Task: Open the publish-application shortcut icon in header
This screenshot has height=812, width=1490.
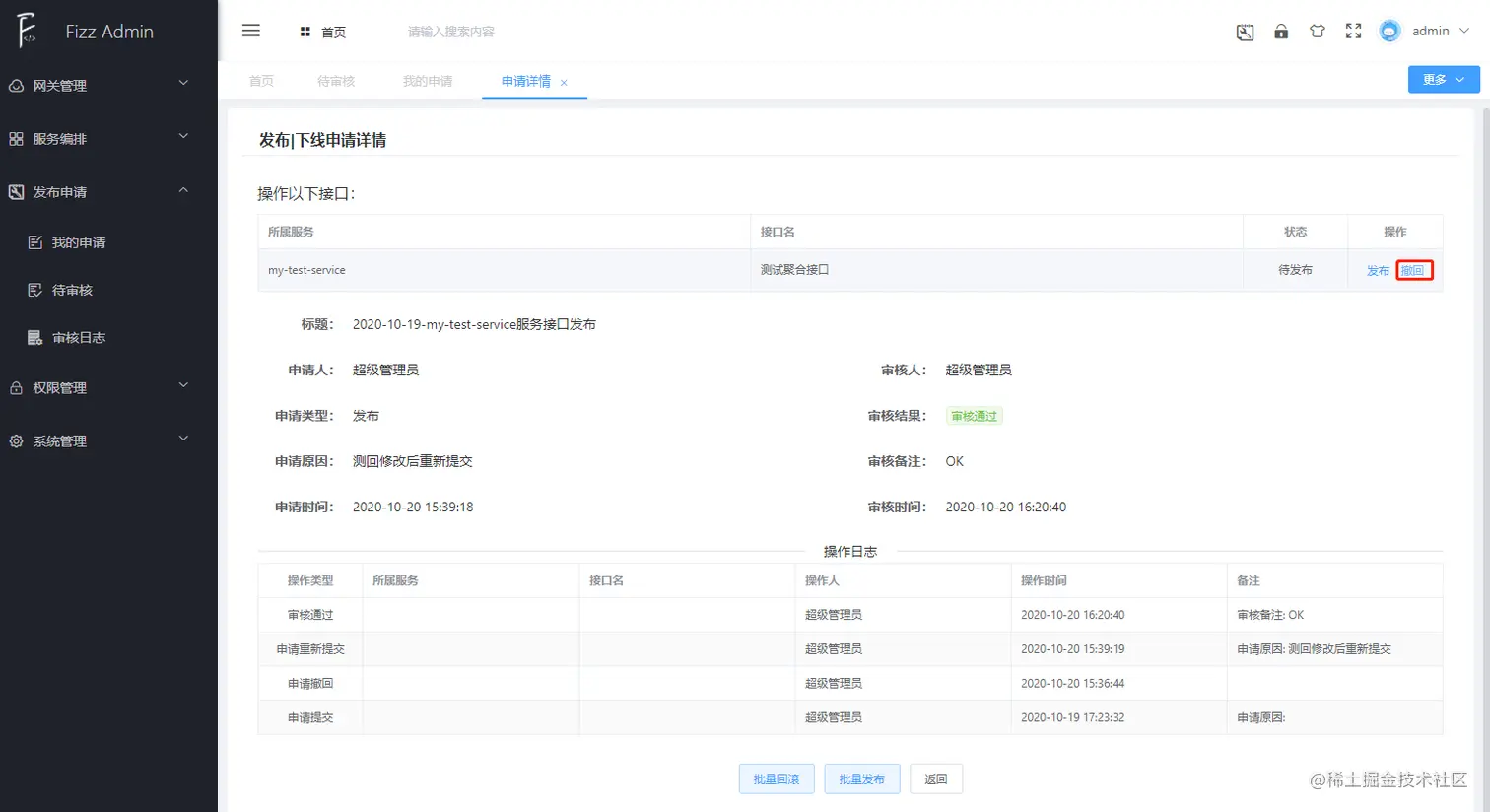Action: coord(1246,32)
